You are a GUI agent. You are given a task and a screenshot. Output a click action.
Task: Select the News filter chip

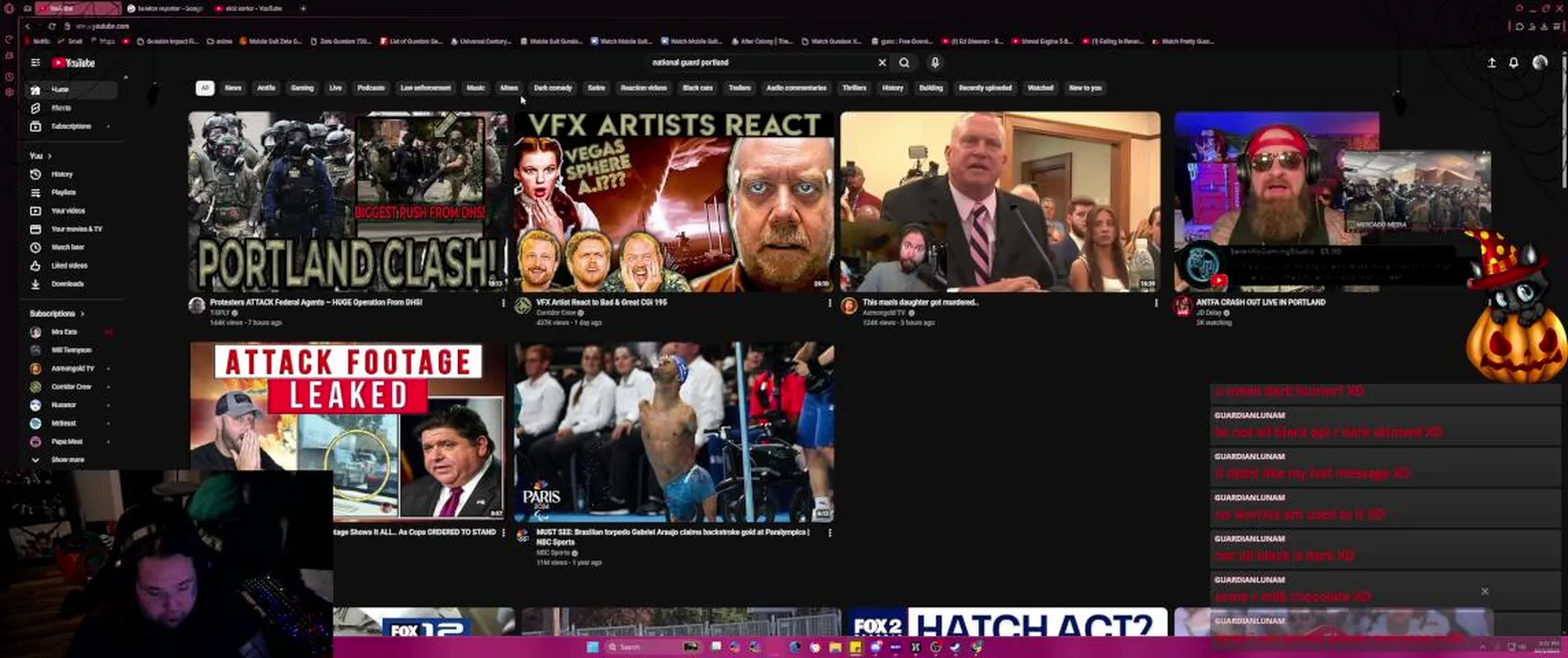(233, 88)
